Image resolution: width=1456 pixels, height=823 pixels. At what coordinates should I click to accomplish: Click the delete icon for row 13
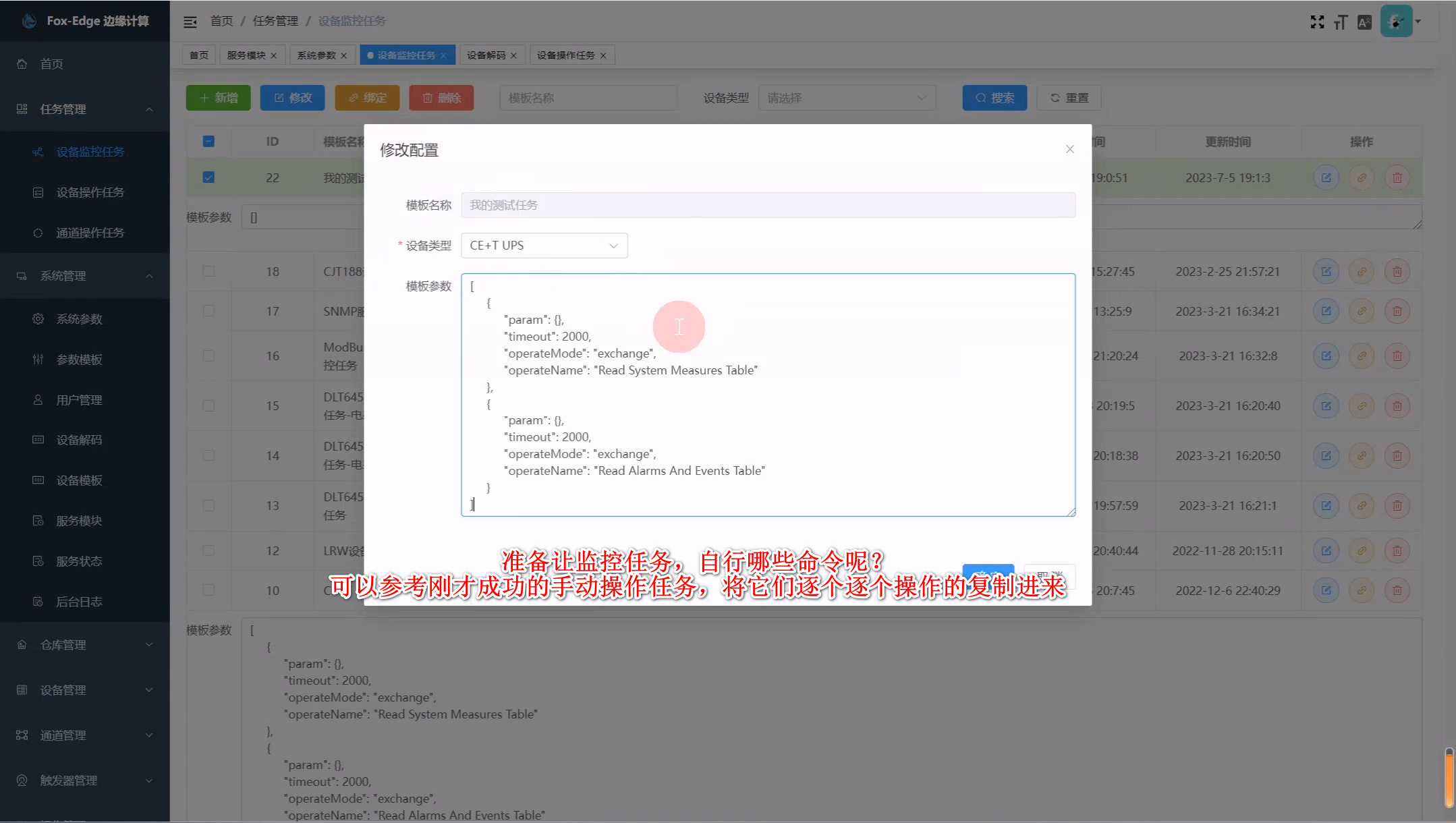tap(1397, 505)
